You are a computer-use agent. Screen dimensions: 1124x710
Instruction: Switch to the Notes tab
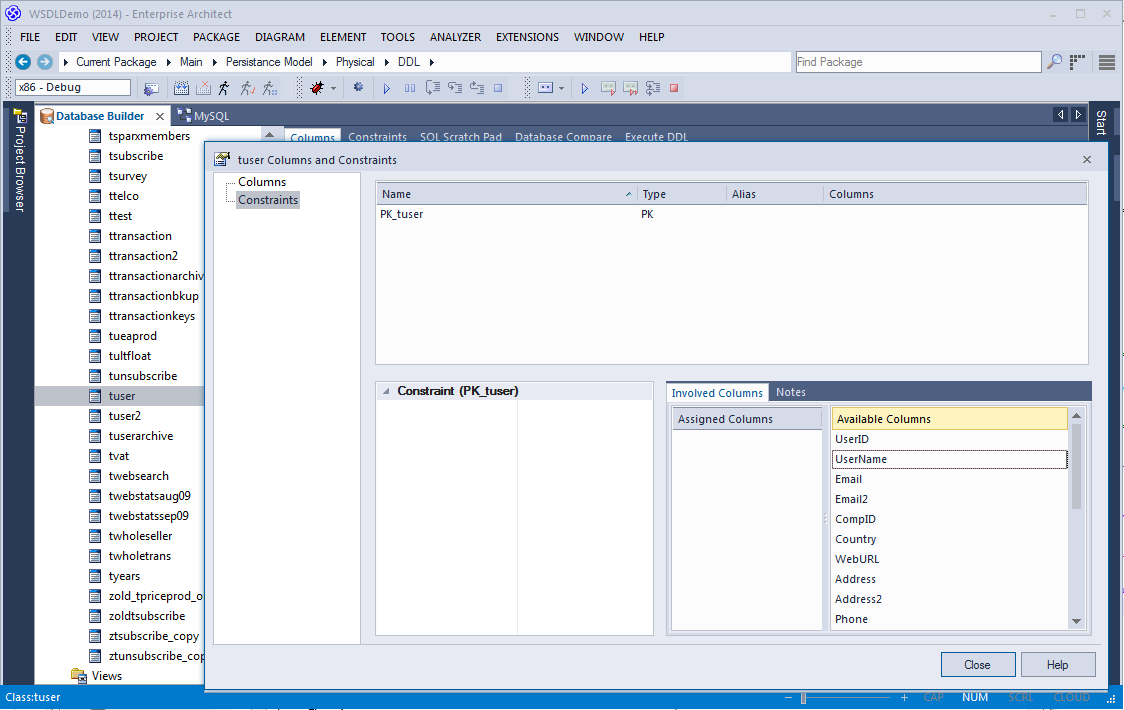pyautogui.click(x=791, y=392)
